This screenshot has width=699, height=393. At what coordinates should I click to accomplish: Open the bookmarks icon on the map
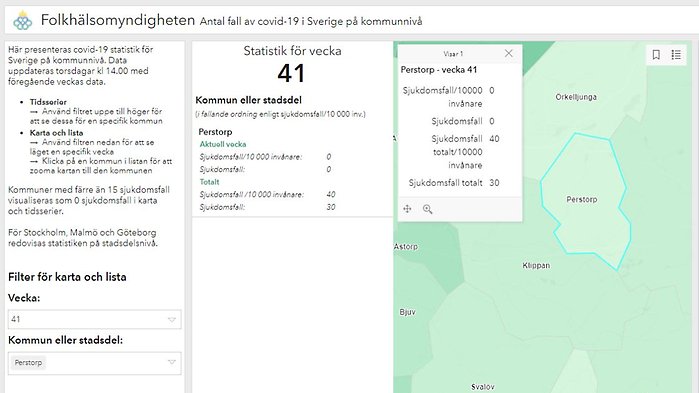656,55
